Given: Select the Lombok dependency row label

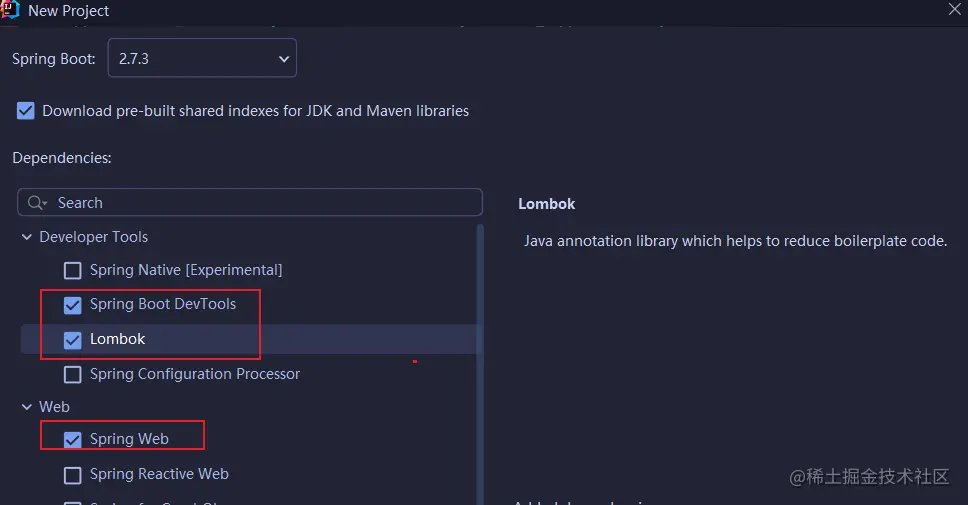Looking at the screenshot, I should pyautogui.click(x=117, y=339).
